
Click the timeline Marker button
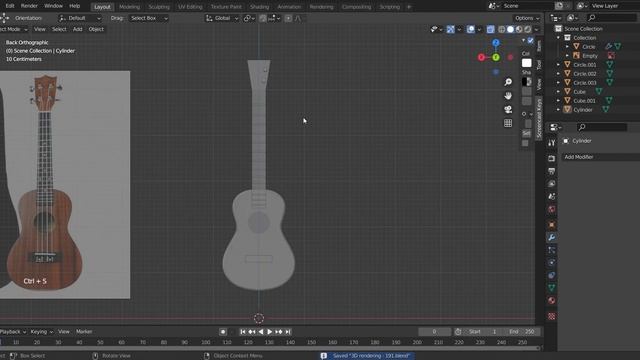[84, 332]
